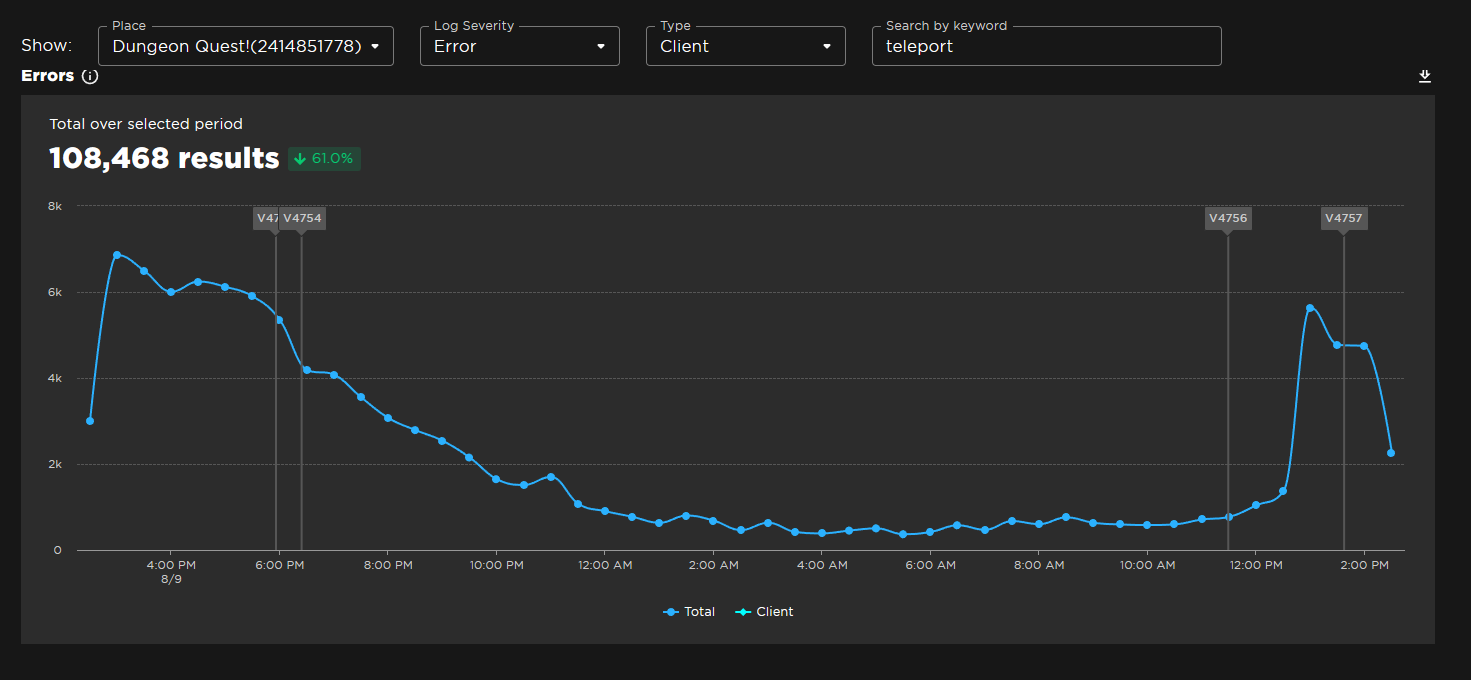Click the V4757 version marker flag
The height and width of the screenshot is (680, 1471).
(1344, 217)
